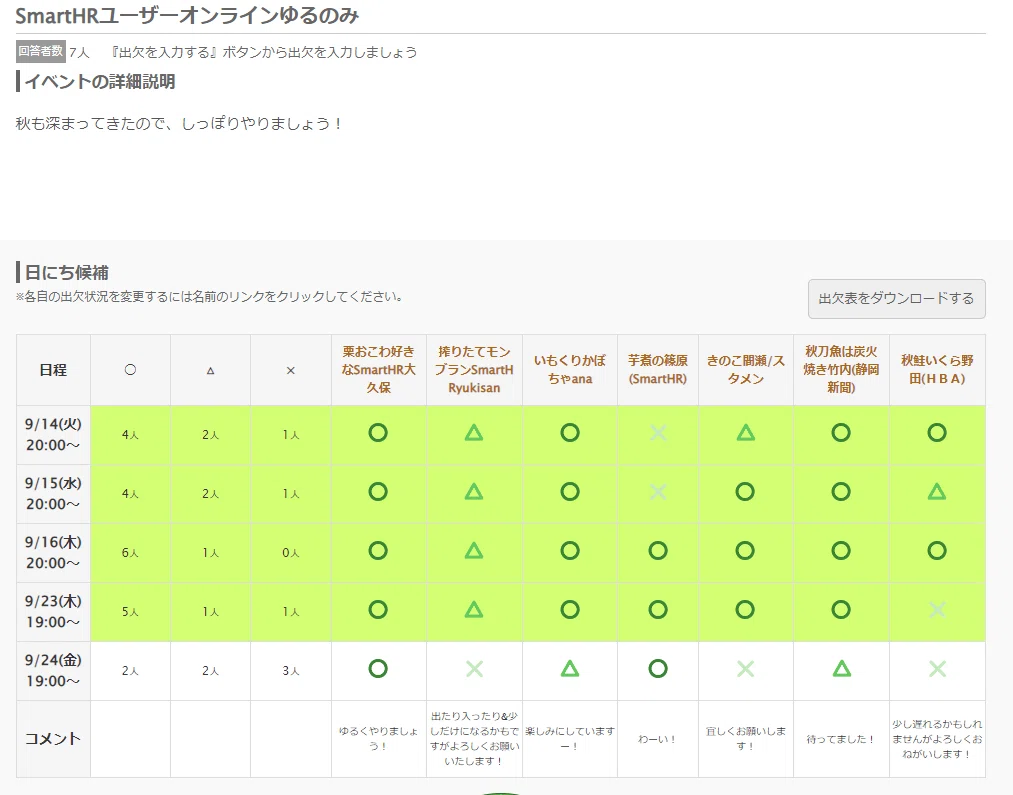This screenshot has height=795, width=1013.
Task: Click the SmartHRユーザーオンラインゆるのみ title
Action: [x=187, y=15]
